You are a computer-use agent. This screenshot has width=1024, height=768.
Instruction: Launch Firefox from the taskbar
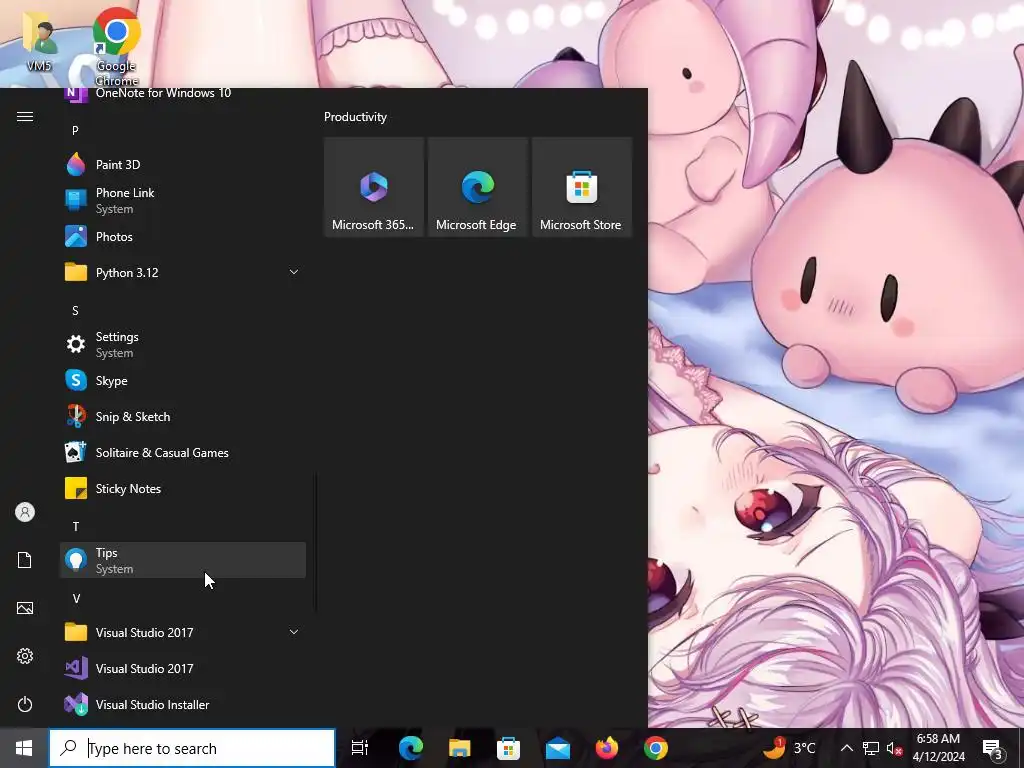click(x=607, y=748)
